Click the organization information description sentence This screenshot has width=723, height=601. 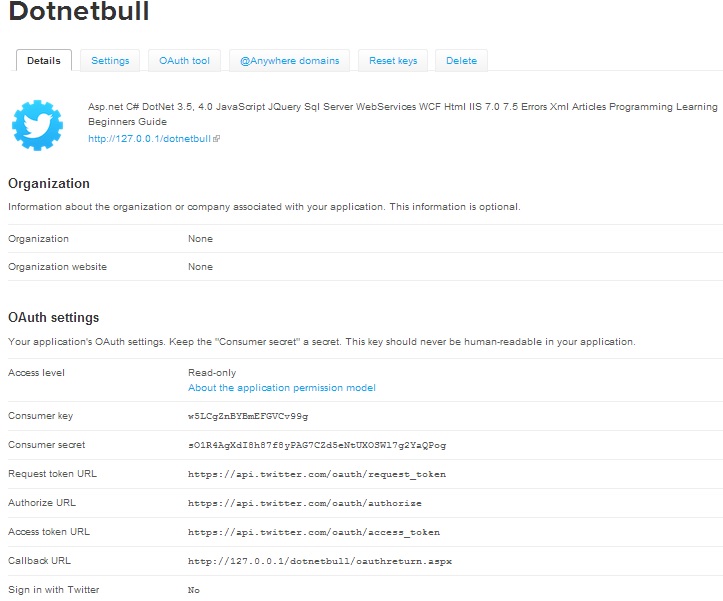264,207
